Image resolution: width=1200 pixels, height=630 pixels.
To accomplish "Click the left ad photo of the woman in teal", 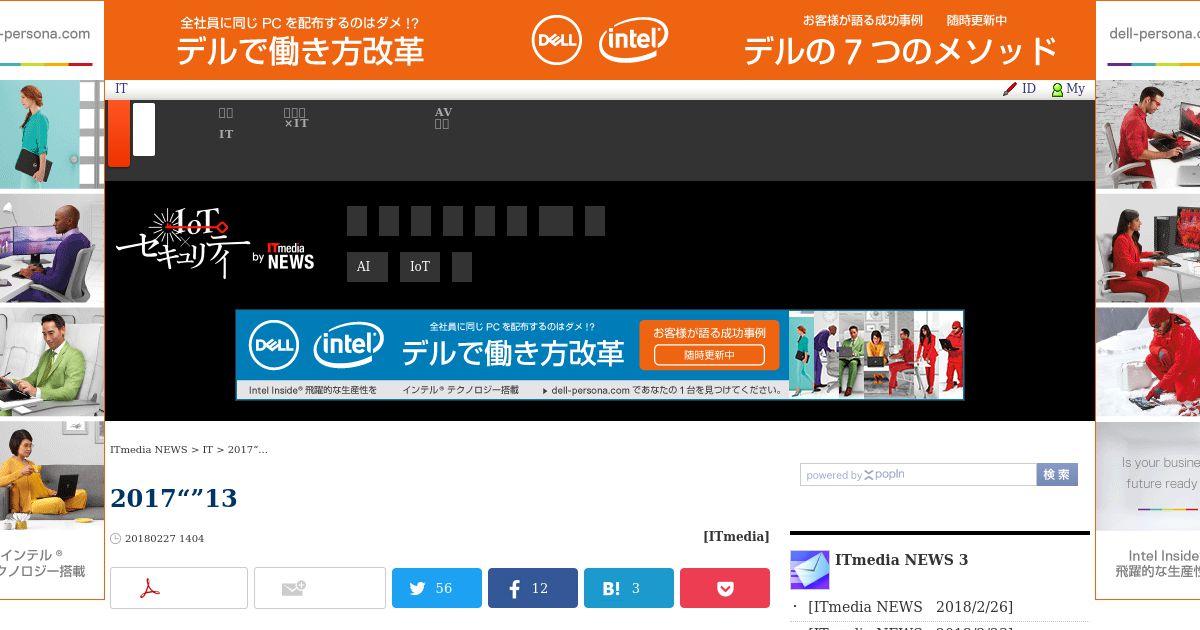I will pyautogui.click(x=52, y=134).
